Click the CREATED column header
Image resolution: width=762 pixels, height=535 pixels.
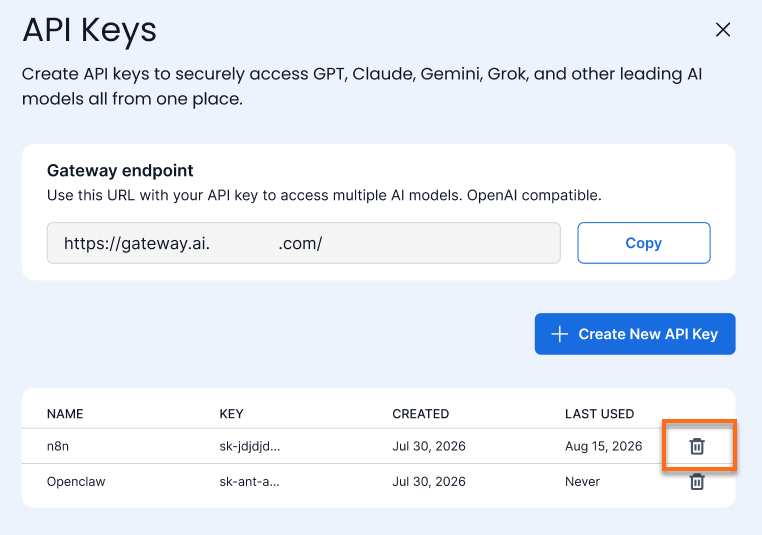coord(420,414)
